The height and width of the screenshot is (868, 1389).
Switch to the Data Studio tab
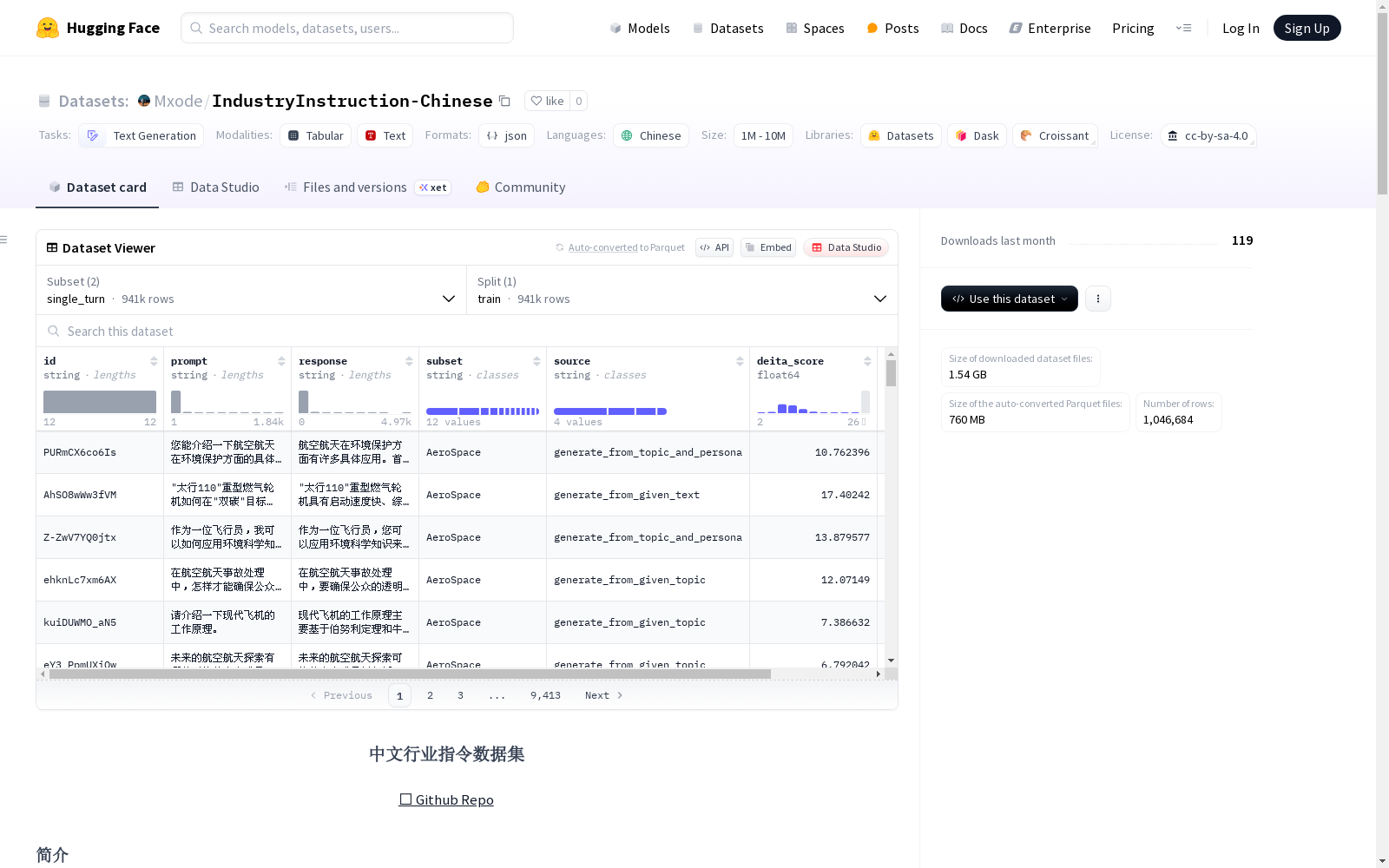point(216,187)
